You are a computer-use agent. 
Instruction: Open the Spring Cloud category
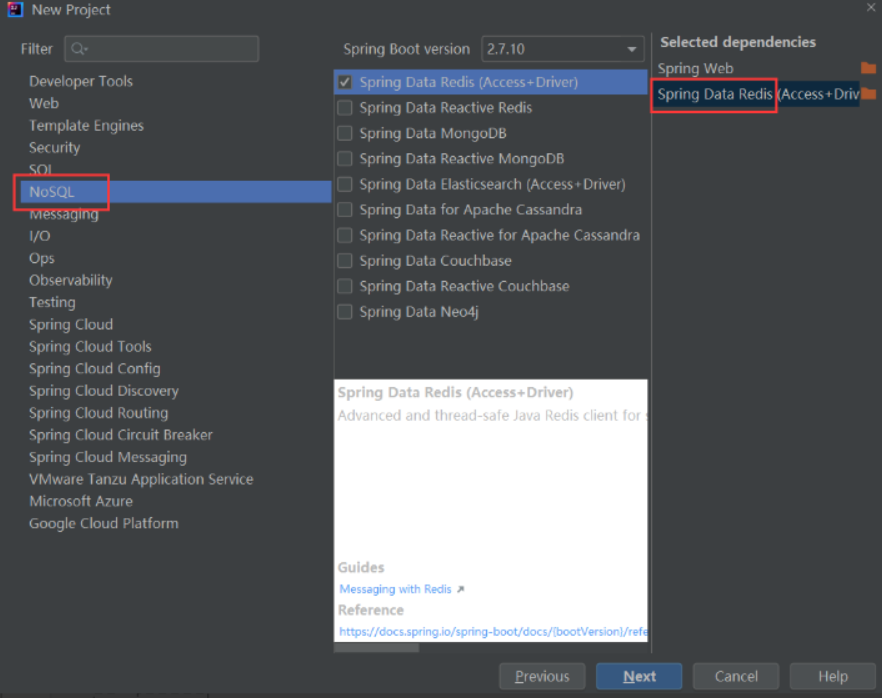tap(71, 325)
